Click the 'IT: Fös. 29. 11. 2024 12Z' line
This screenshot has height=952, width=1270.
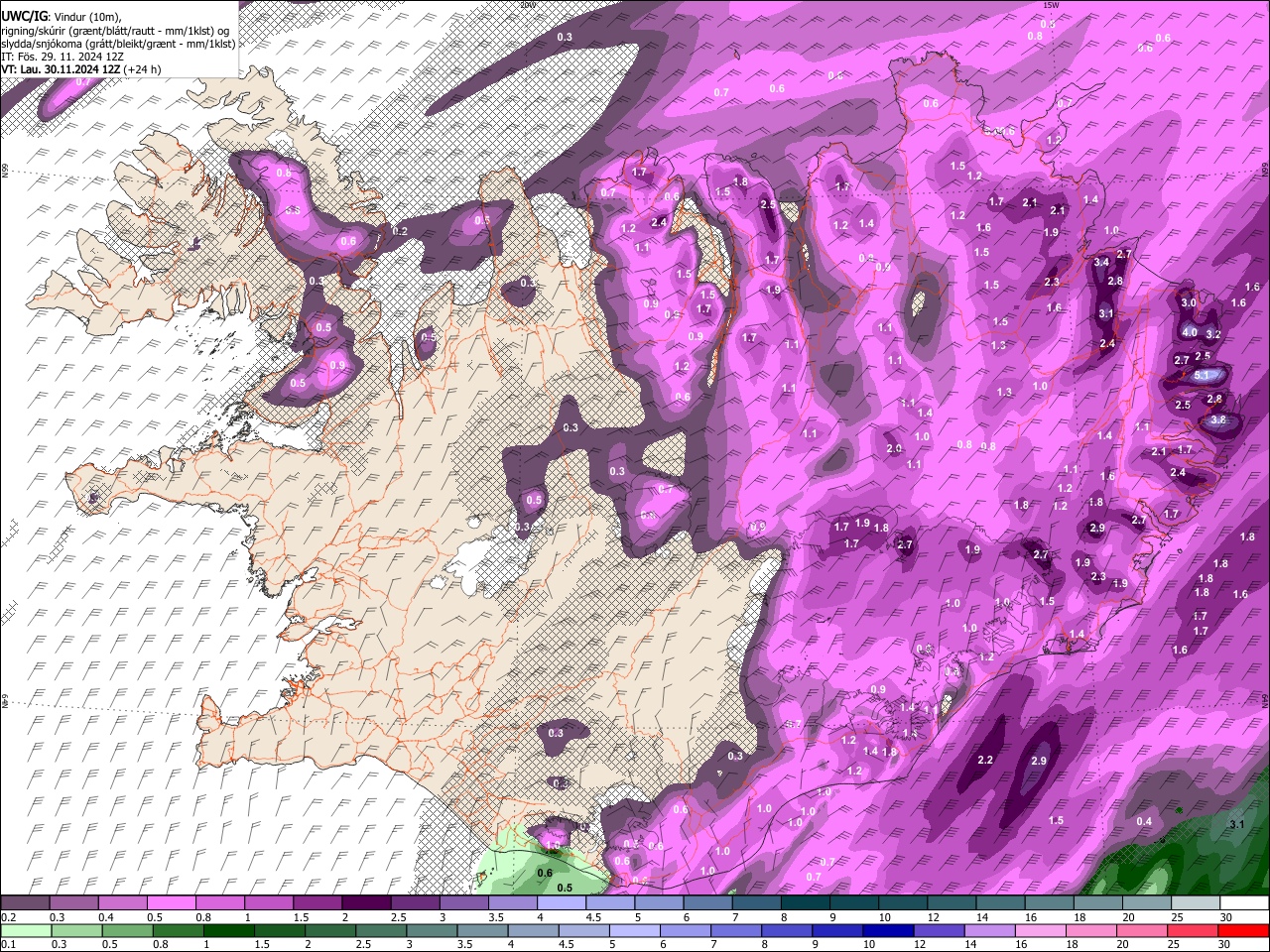tap(63, 57)
